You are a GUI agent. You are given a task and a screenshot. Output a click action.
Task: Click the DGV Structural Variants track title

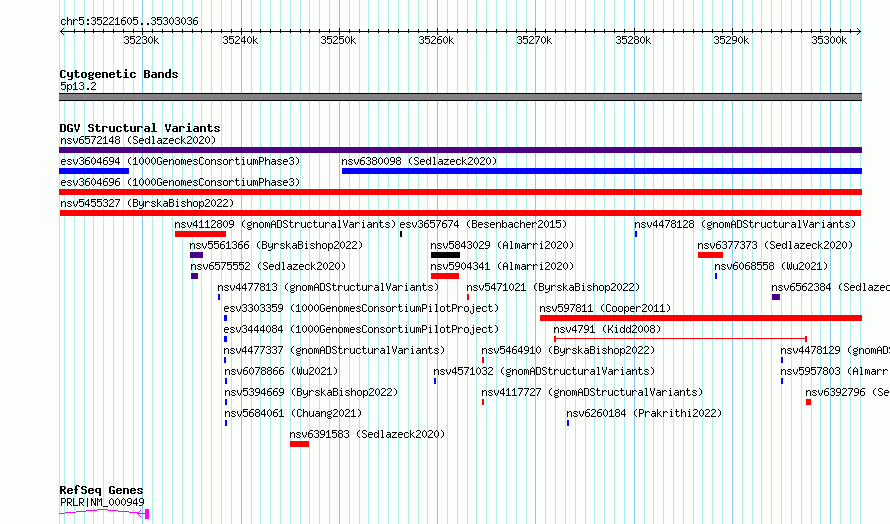click(140, 128)
